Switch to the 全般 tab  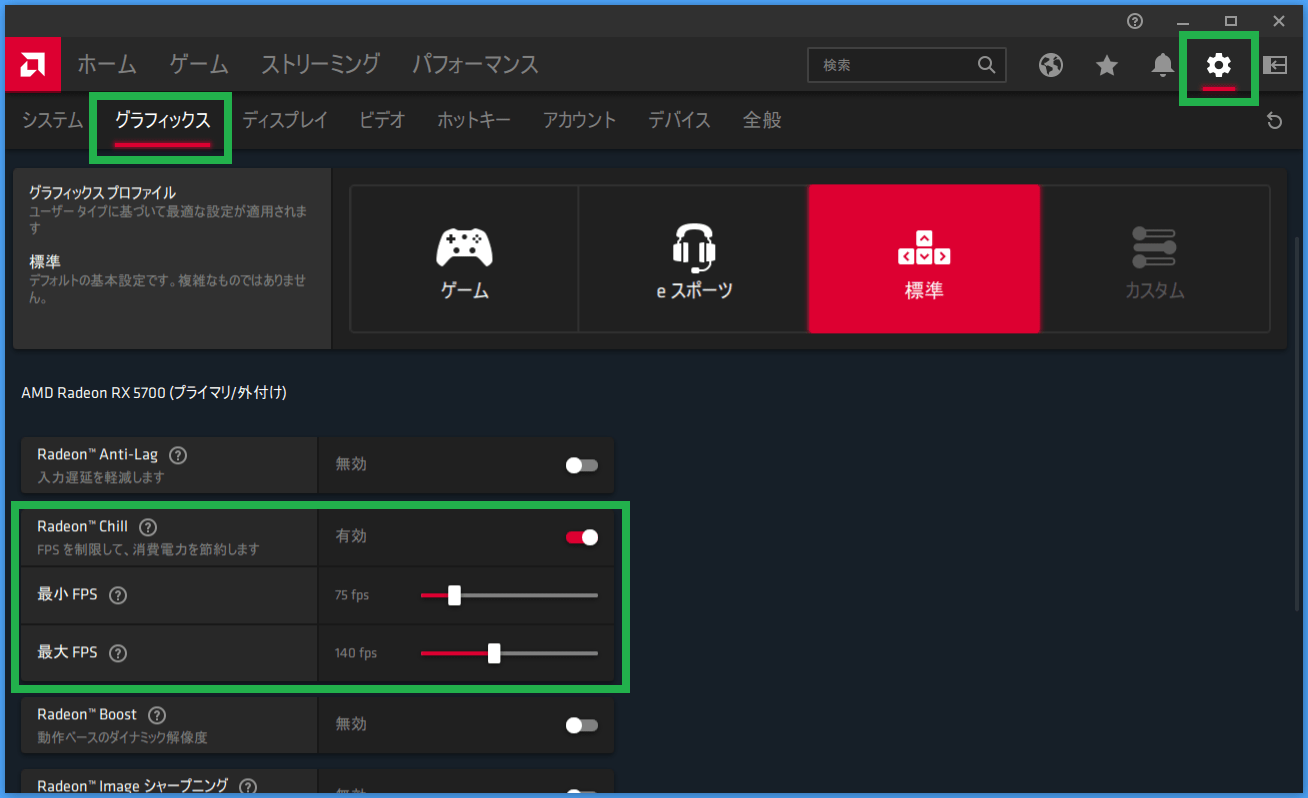762,120
